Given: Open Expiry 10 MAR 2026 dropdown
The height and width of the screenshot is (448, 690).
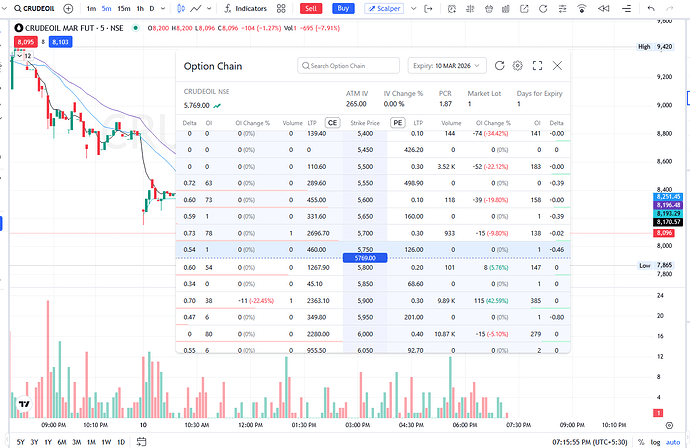Looking at the screenshot, I should click(x=447, y=66).
